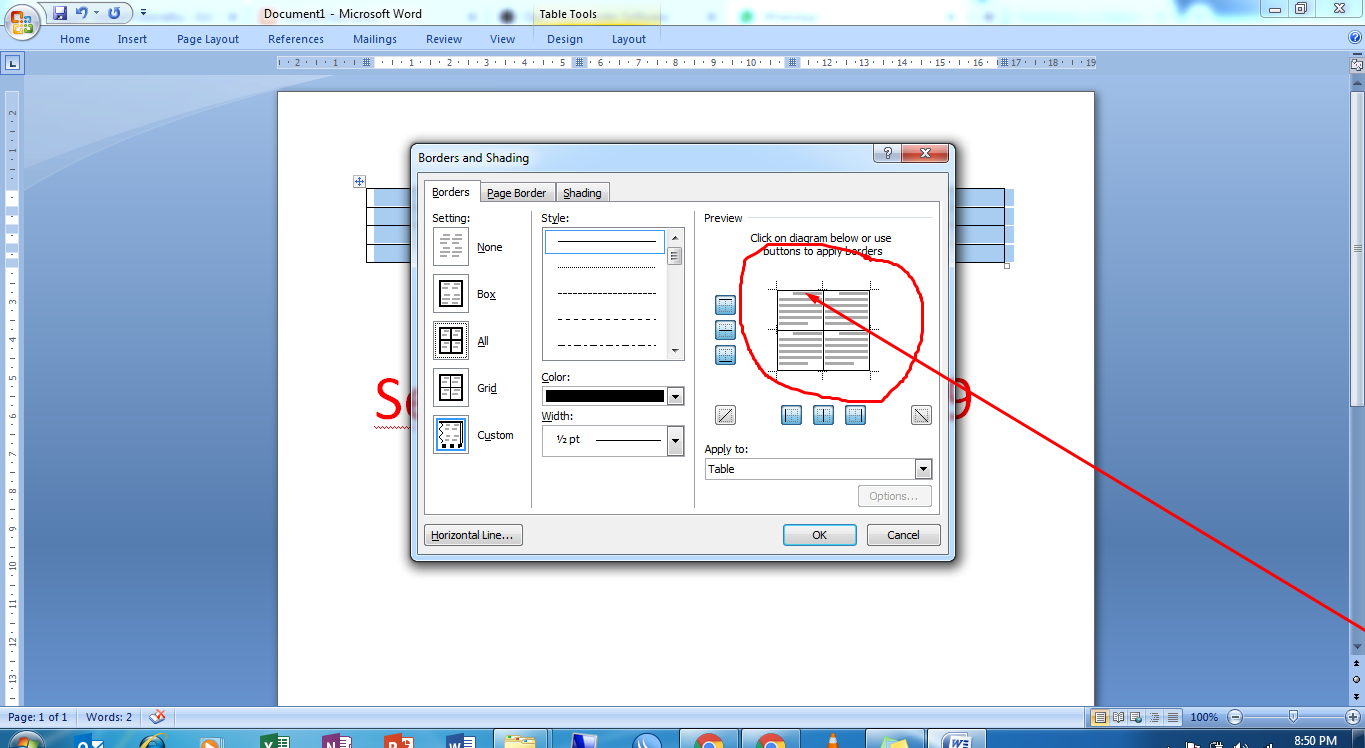Open the Apply to dropdown

pos(923,469)
